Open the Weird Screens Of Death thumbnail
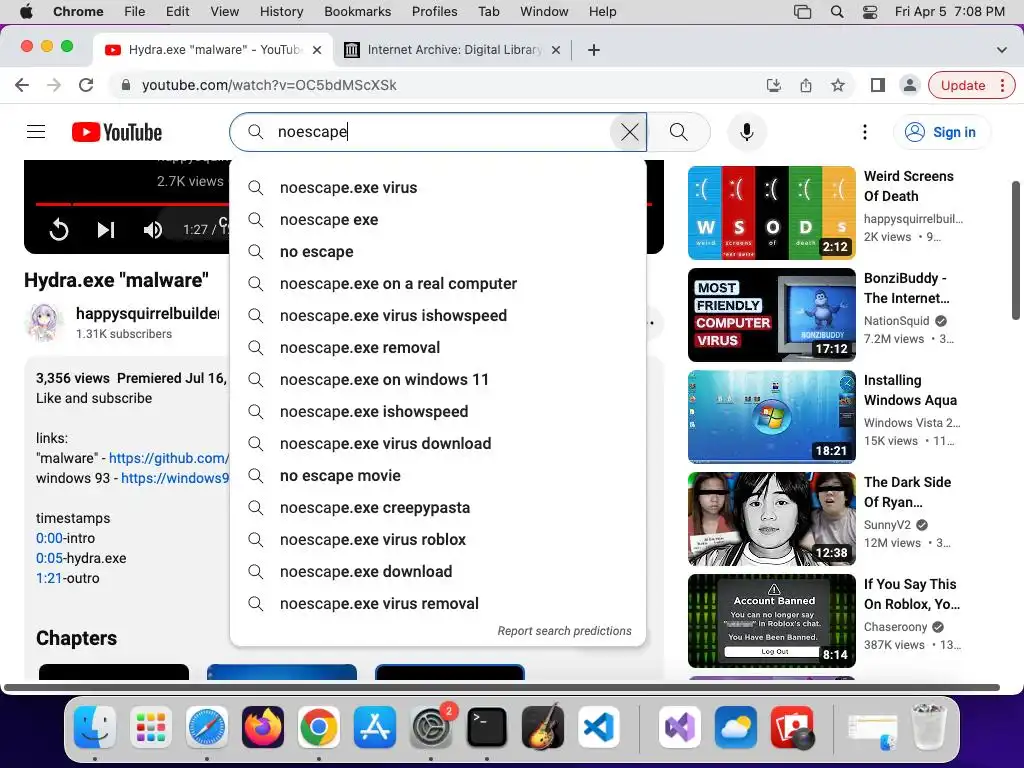Viewport: 1024px width, 768px height. coord(771,213)
